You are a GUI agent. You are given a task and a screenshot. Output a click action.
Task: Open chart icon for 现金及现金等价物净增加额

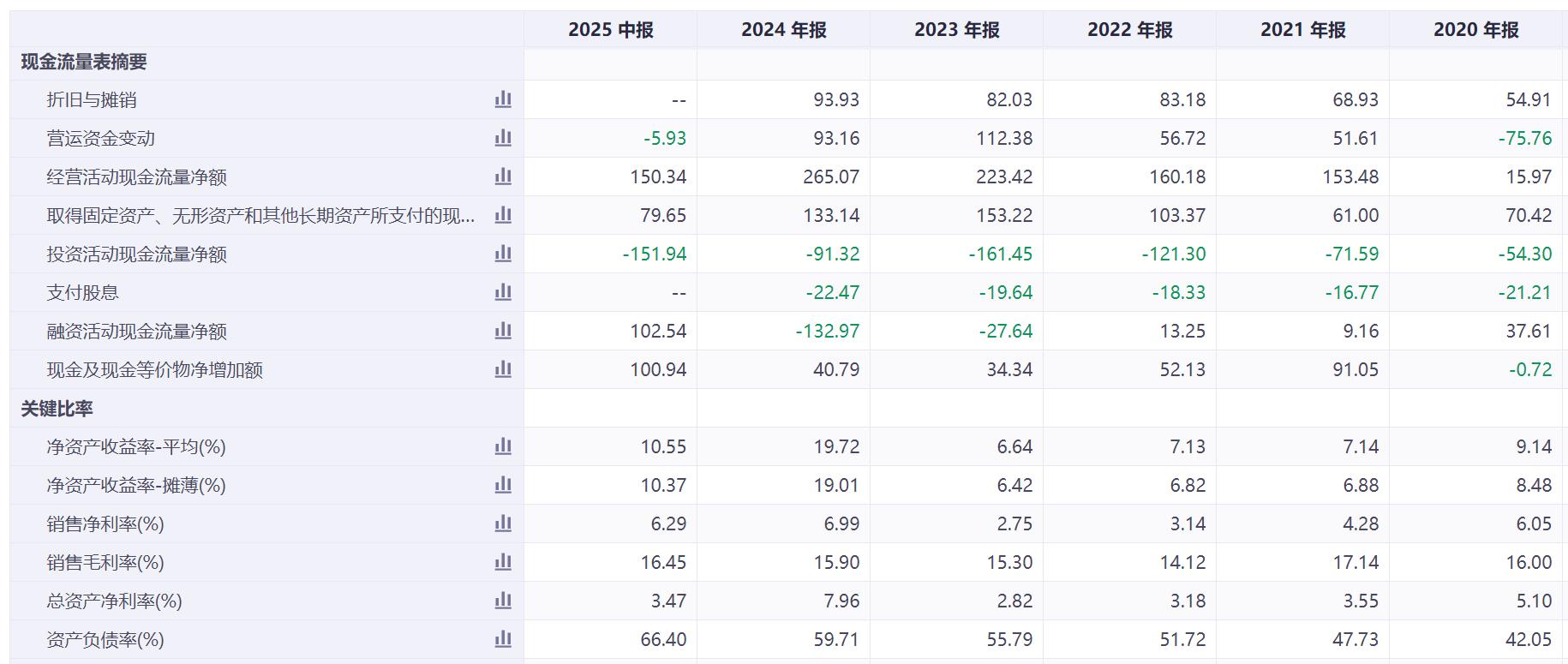pos(503,370)
